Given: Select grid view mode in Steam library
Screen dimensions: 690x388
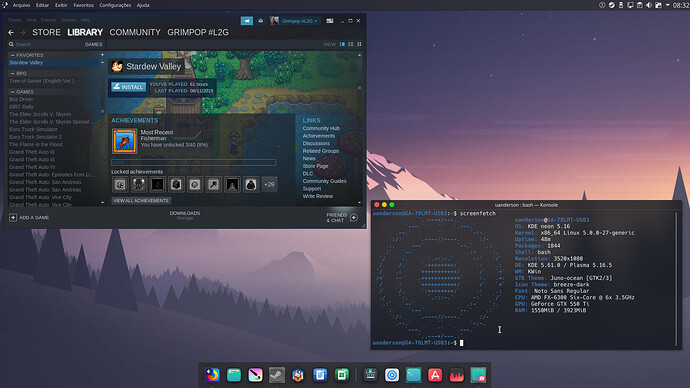Looking at the screenshot, I should 359,44.
